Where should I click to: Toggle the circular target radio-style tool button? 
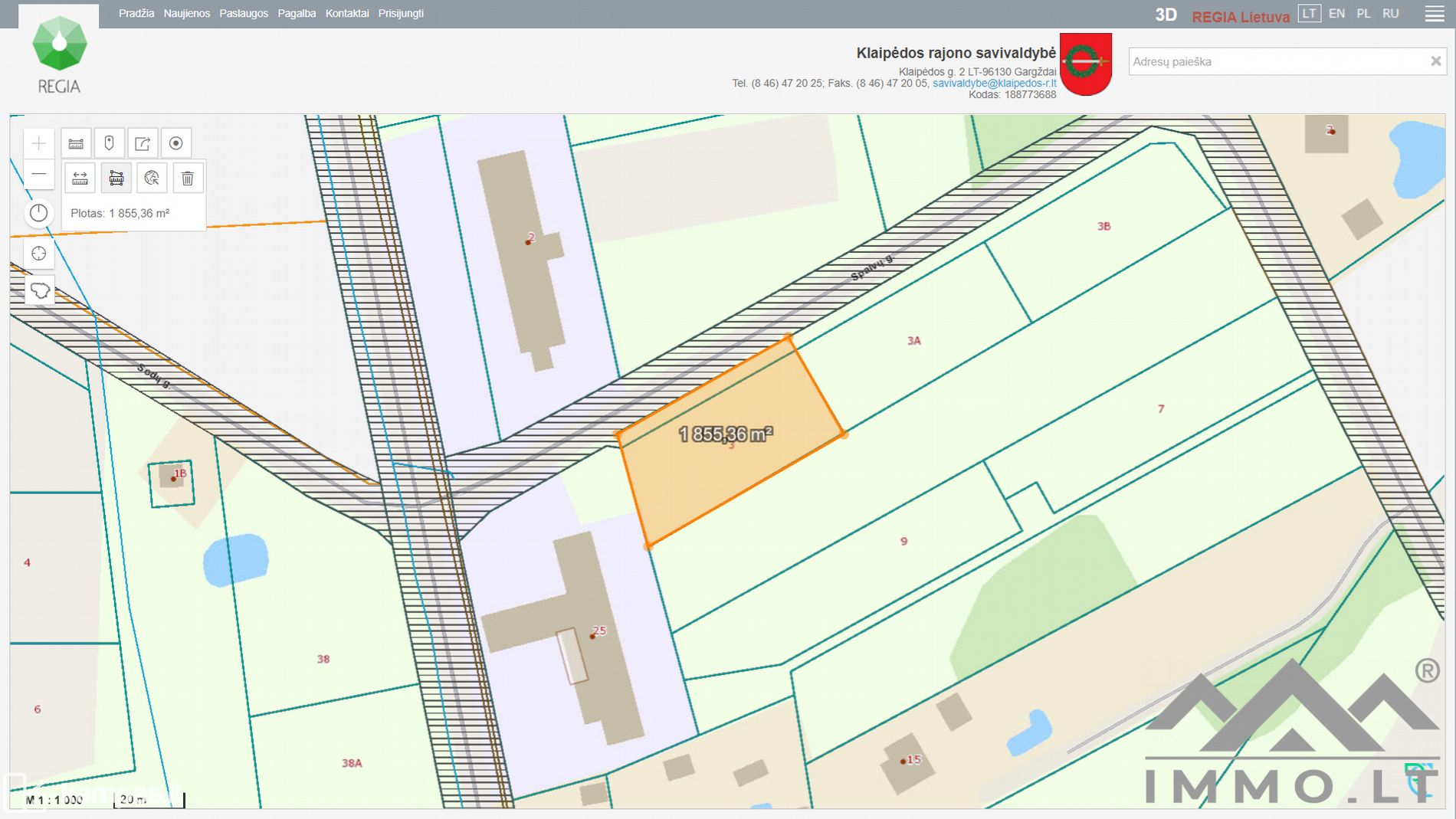175,143
